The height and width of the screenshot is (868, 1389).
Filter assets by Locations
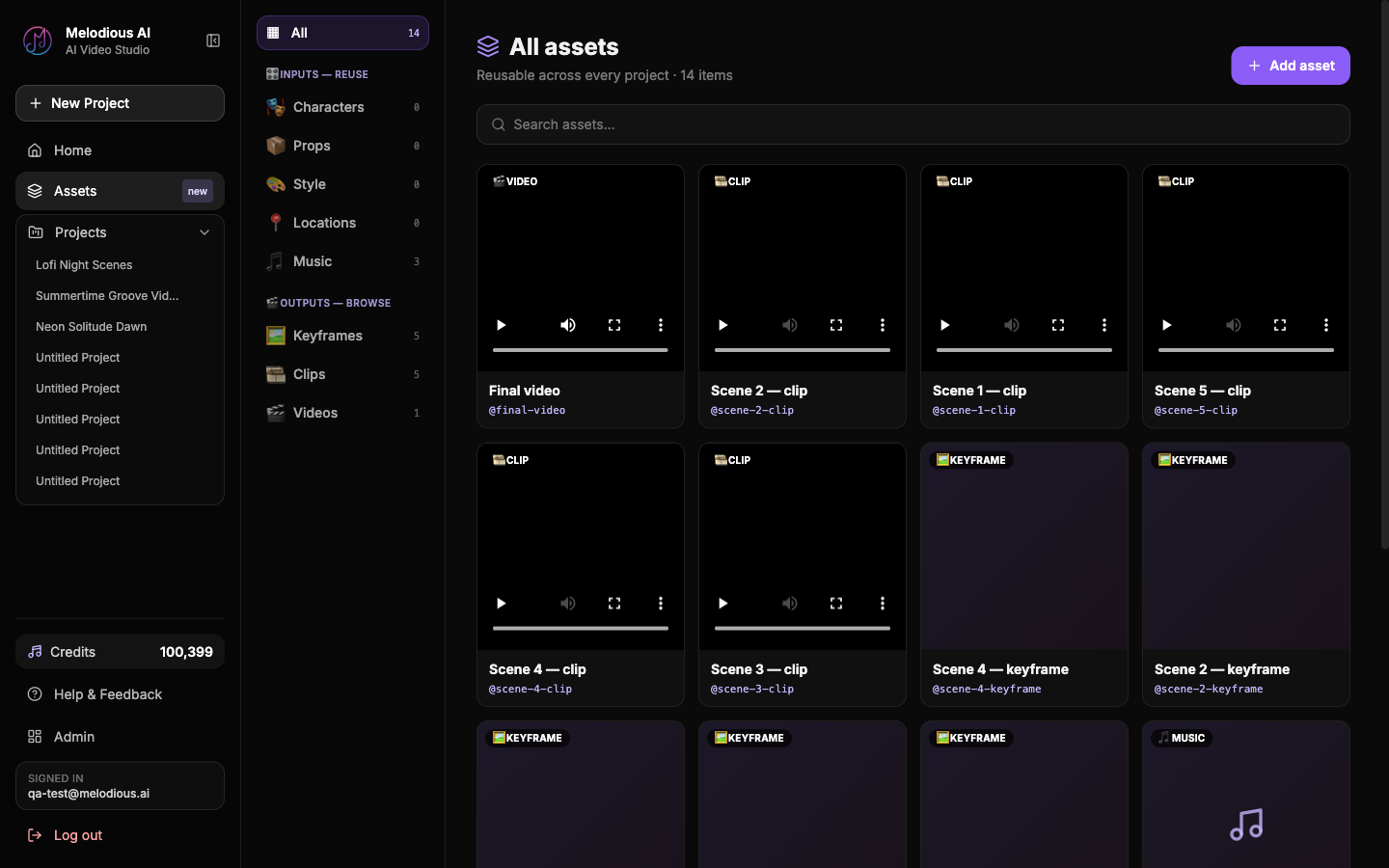(x=342, y=223)
